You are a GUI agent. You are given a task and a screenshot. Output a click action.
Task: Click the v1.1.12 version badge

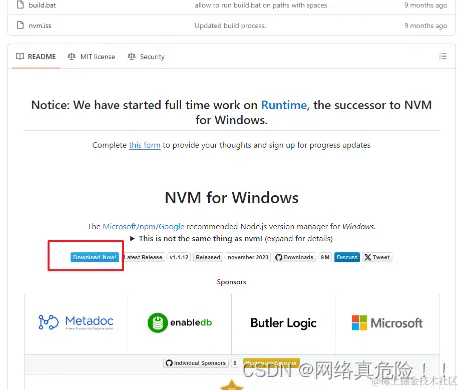(179, 257)
